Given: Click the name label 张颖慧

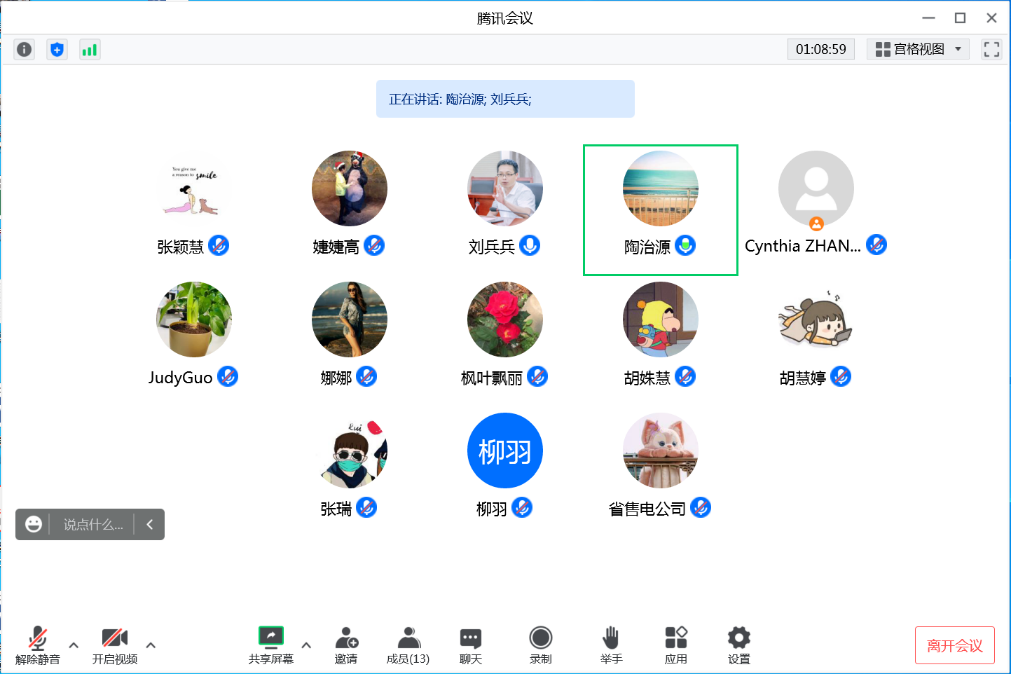Looking at the screenshot, I should coord(181,247).
